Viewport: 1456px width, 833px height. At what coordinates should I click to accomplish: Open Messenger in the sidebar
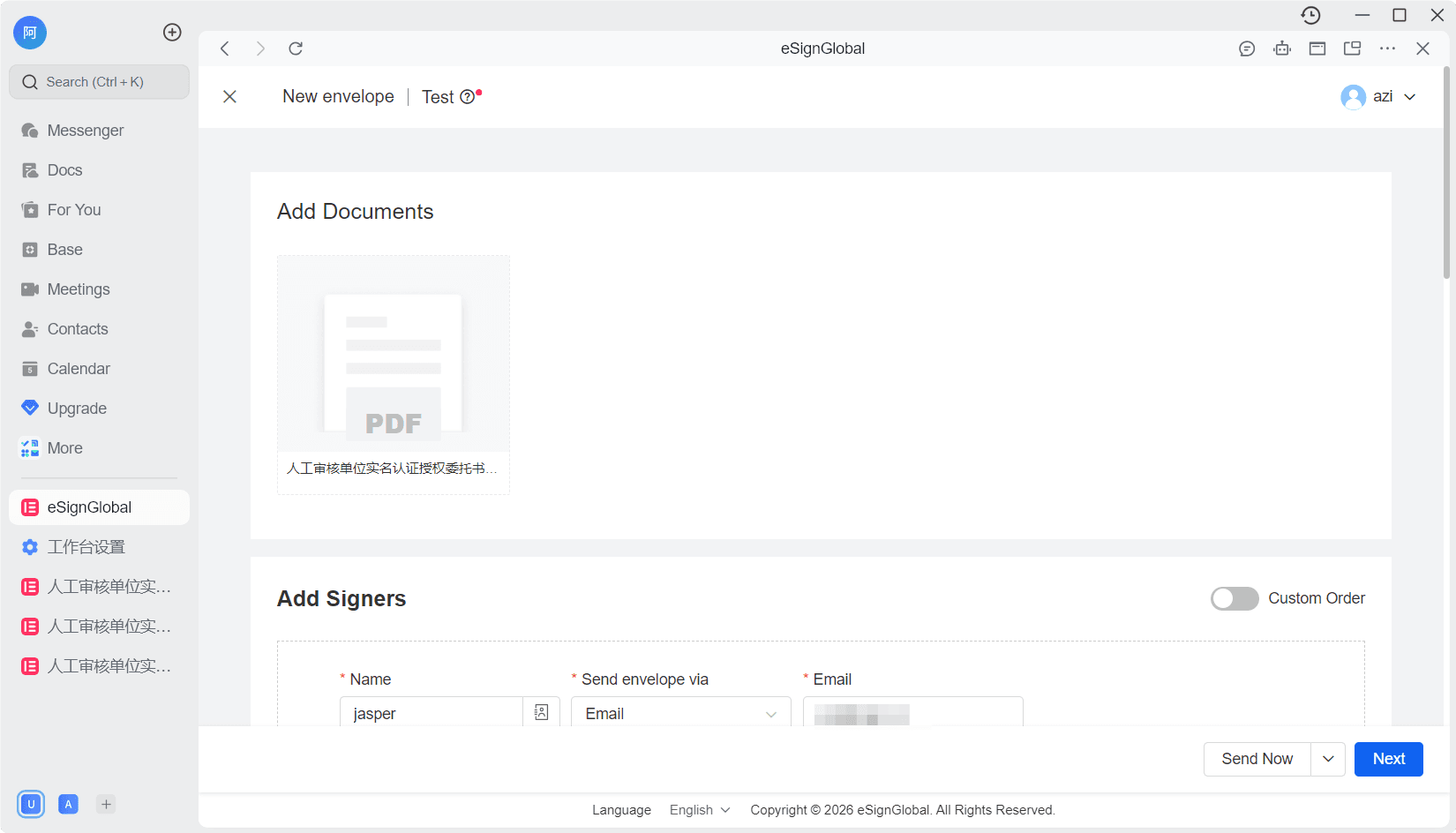[86, 131]
